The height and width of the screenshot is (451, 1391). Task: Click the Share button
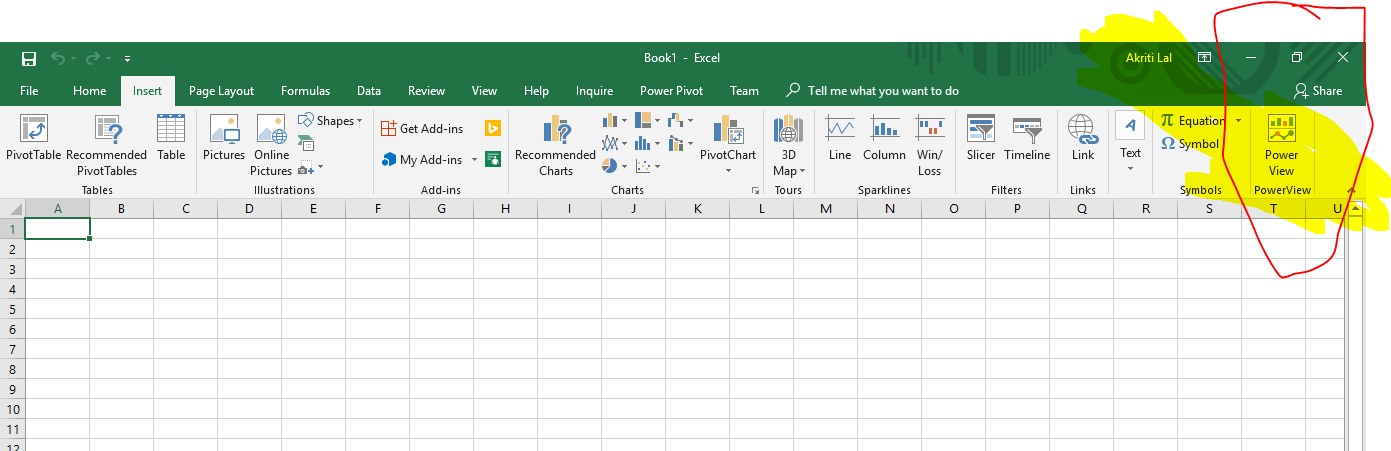point(1318,91)
